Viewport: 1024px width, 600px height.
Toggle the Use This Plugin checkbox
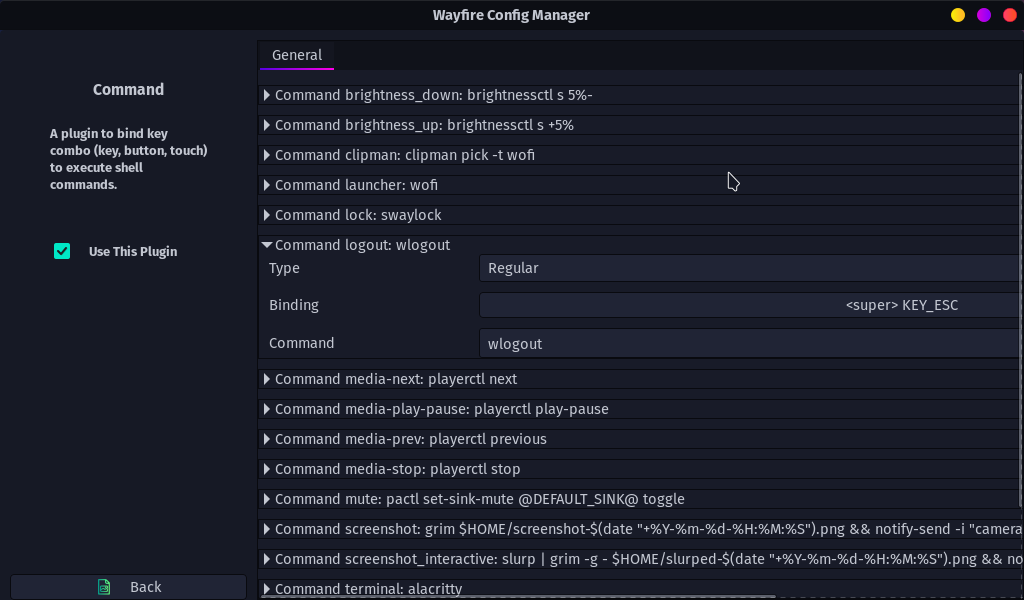(x=62, y=251)
